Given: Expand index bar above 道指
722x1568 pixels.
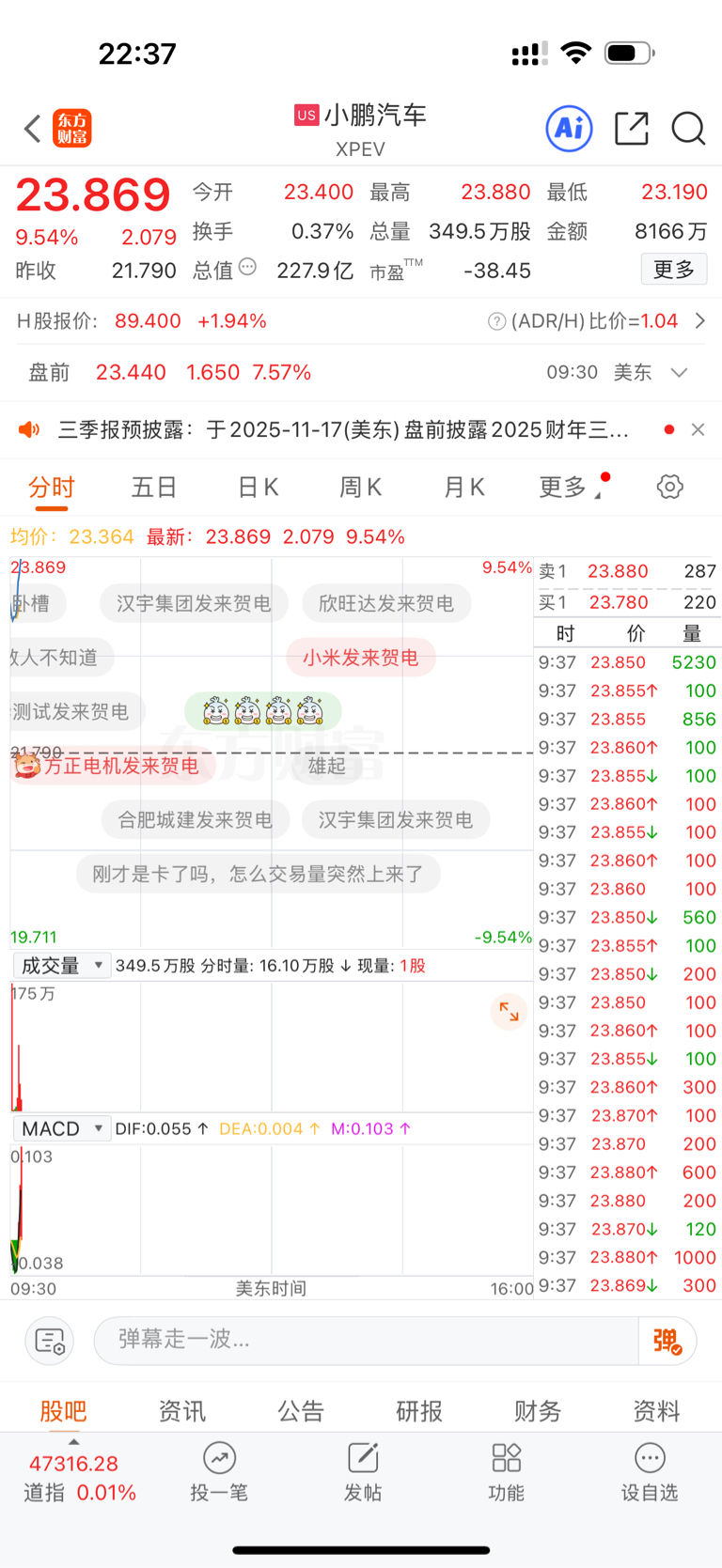Looking at the screenshot, I should click(x=74, y=1441).
